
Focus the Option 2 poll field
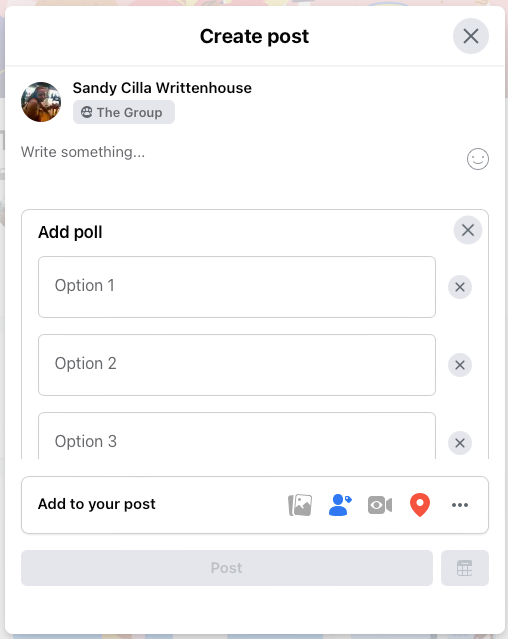coord(237,365)
